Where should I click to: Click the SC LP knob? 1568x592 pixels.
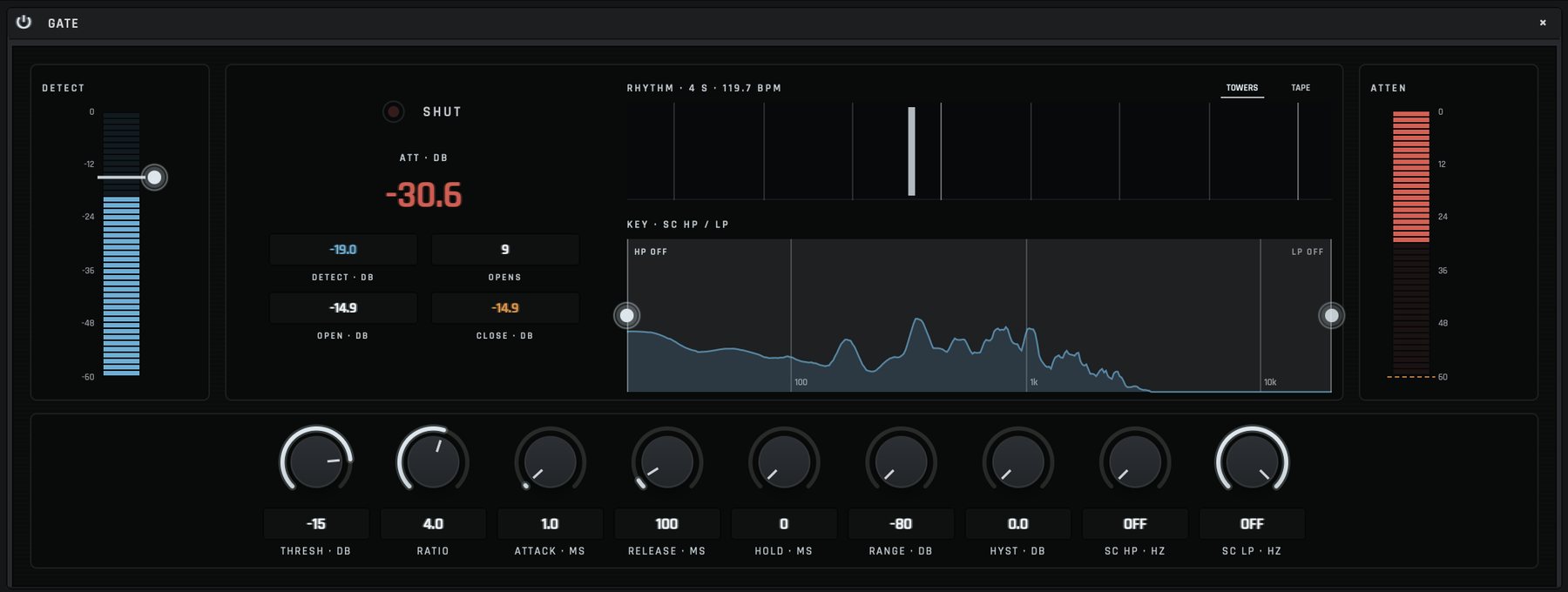1252,461
